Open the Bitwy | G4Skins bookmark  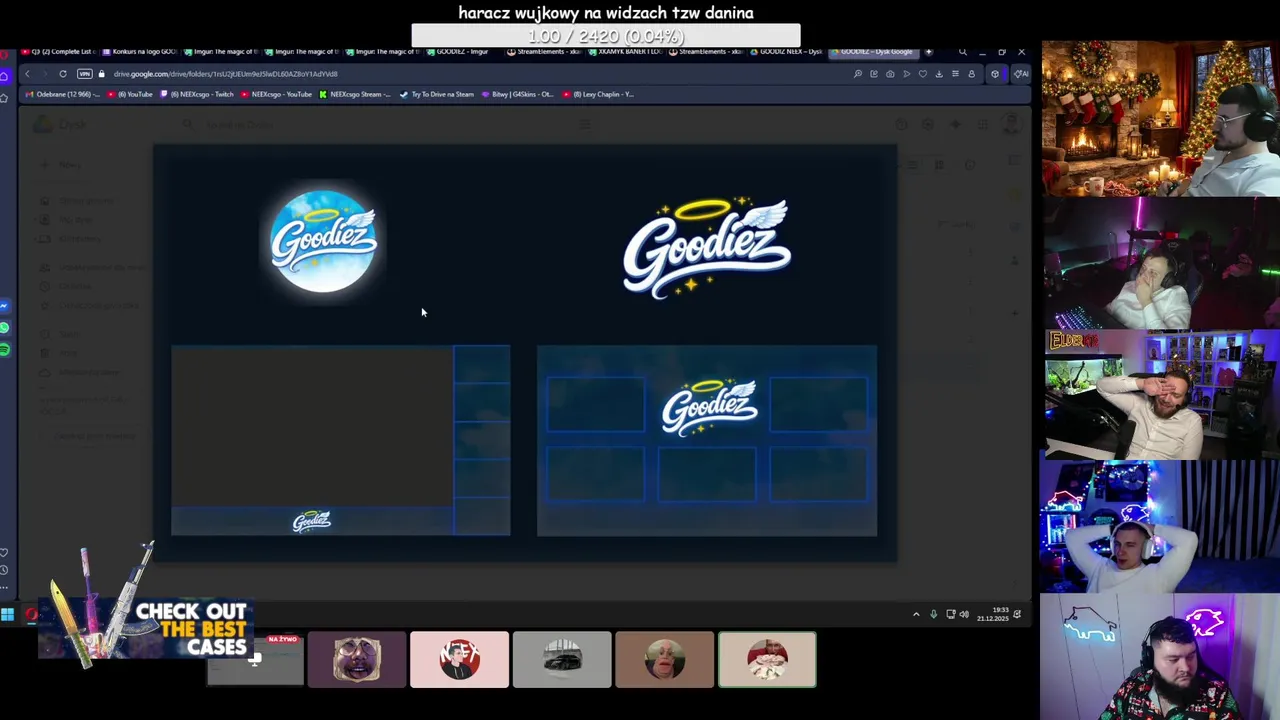517,94
